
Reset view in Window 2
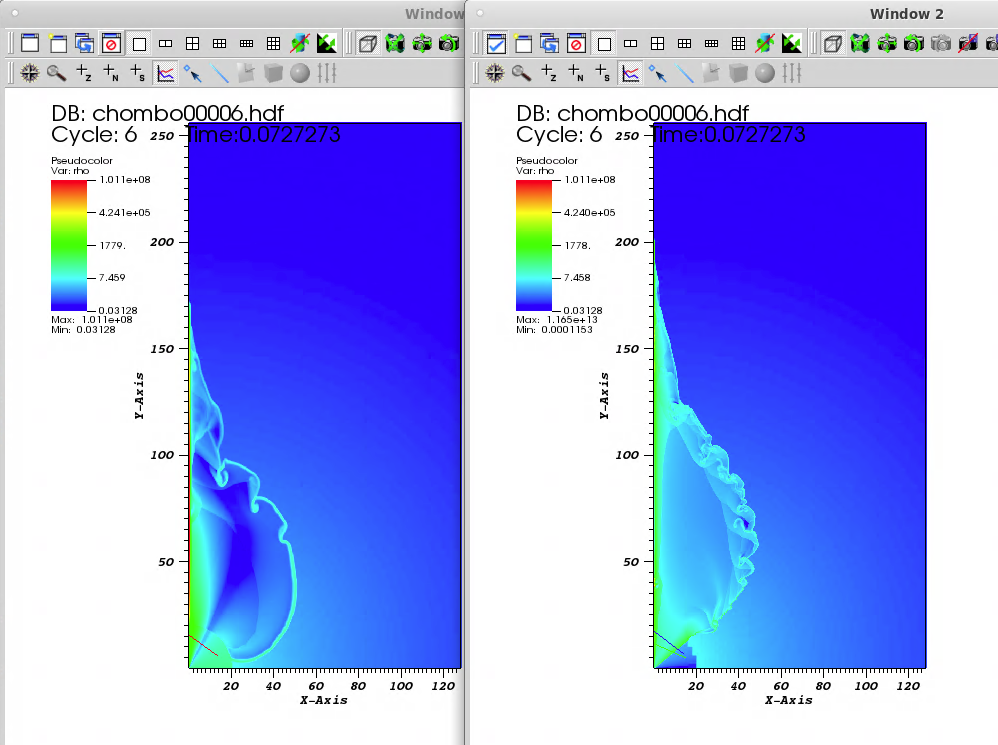tap(860, 43)
